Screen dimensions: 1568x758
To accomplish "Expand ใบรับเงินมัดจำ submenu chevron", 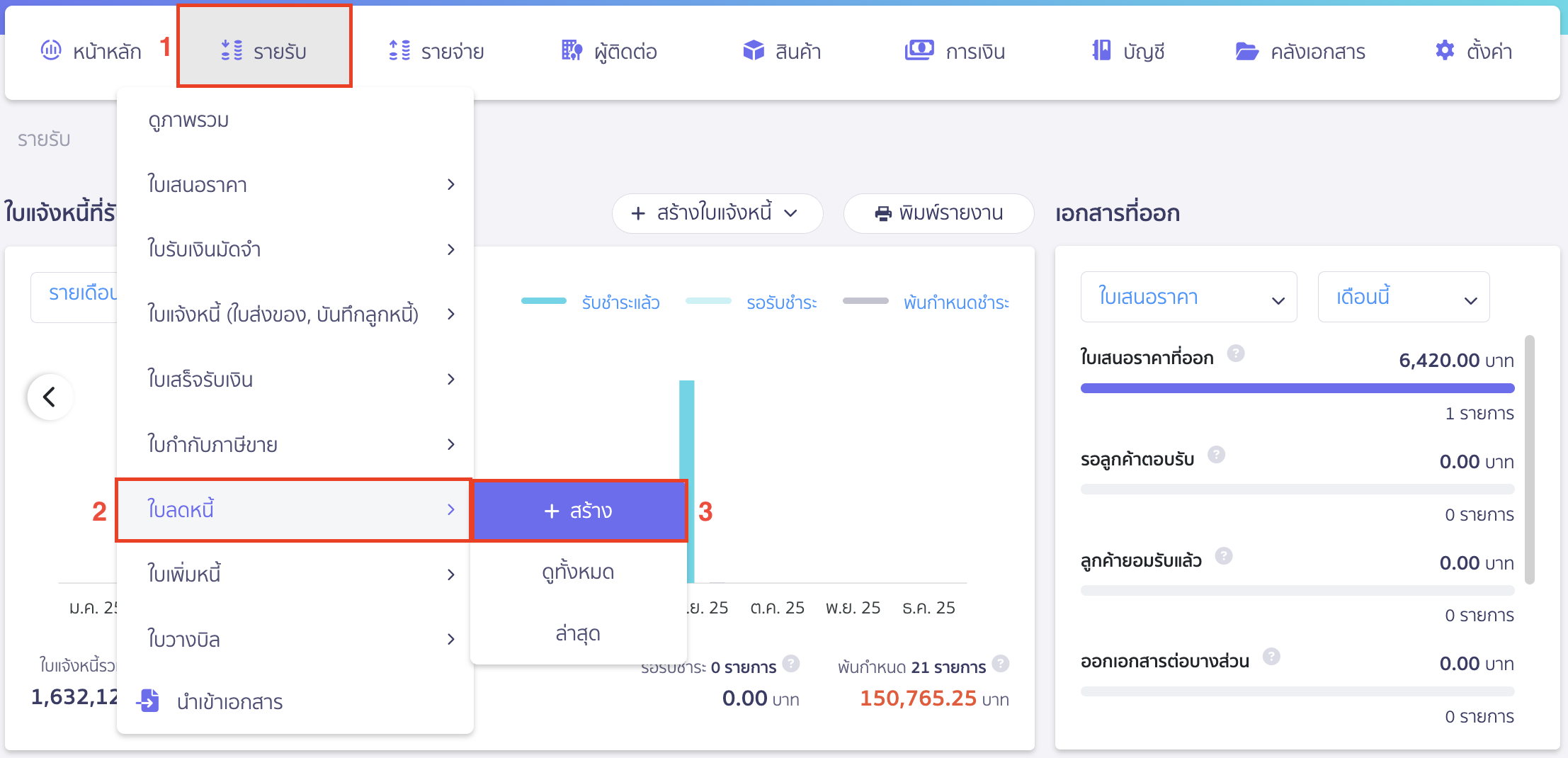I will 451,249.
